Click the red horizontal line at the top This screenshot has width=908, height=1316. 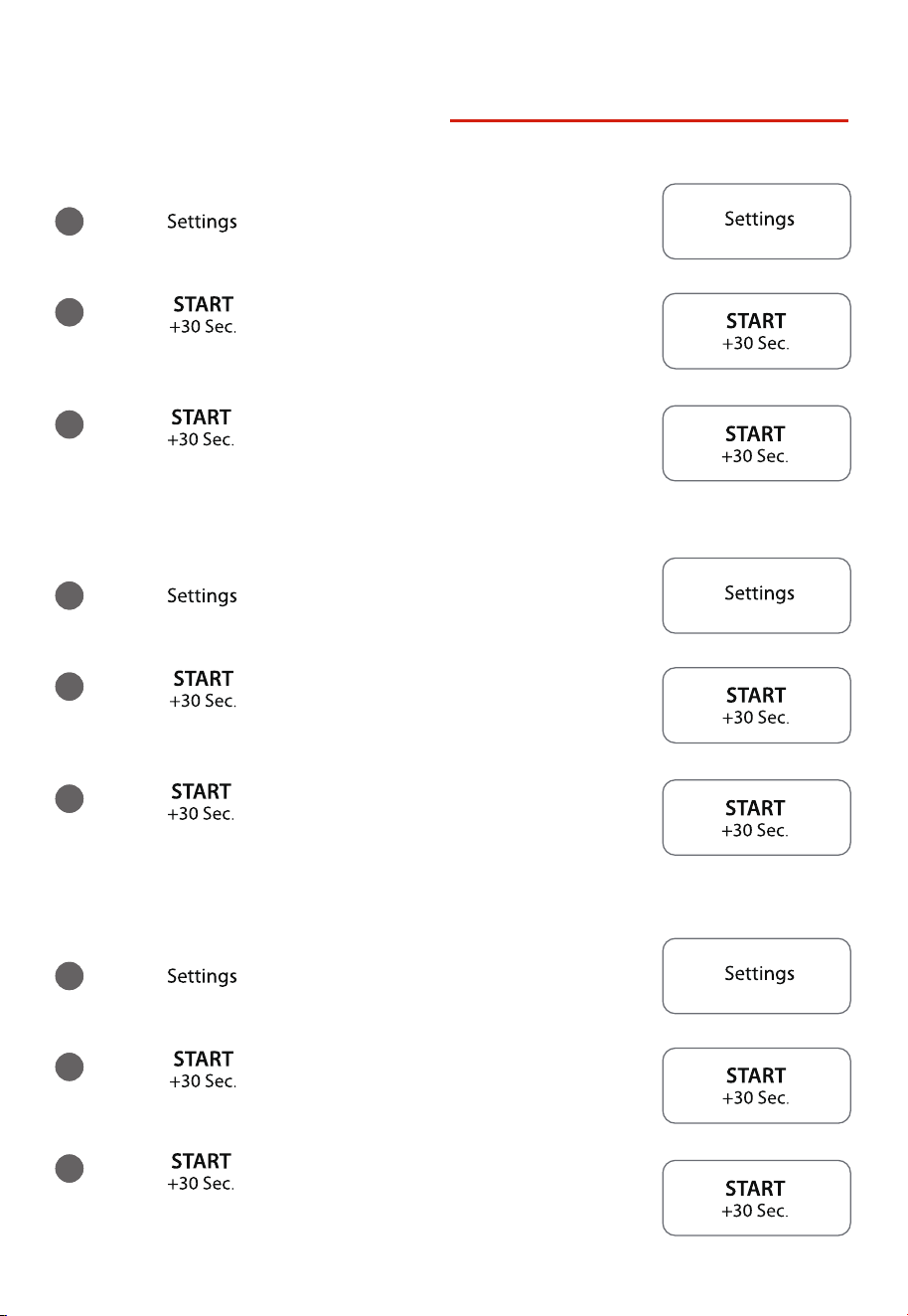point(649,121)
